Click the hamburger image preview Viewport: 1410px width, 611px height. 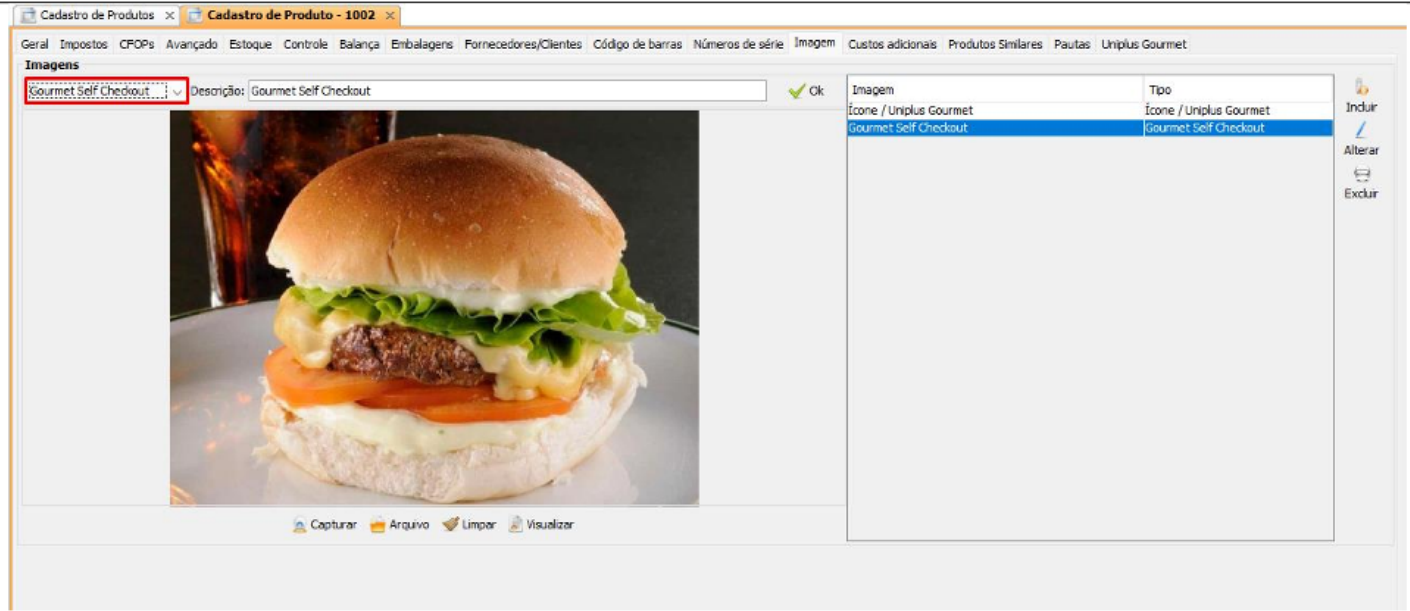pos(434,308)
